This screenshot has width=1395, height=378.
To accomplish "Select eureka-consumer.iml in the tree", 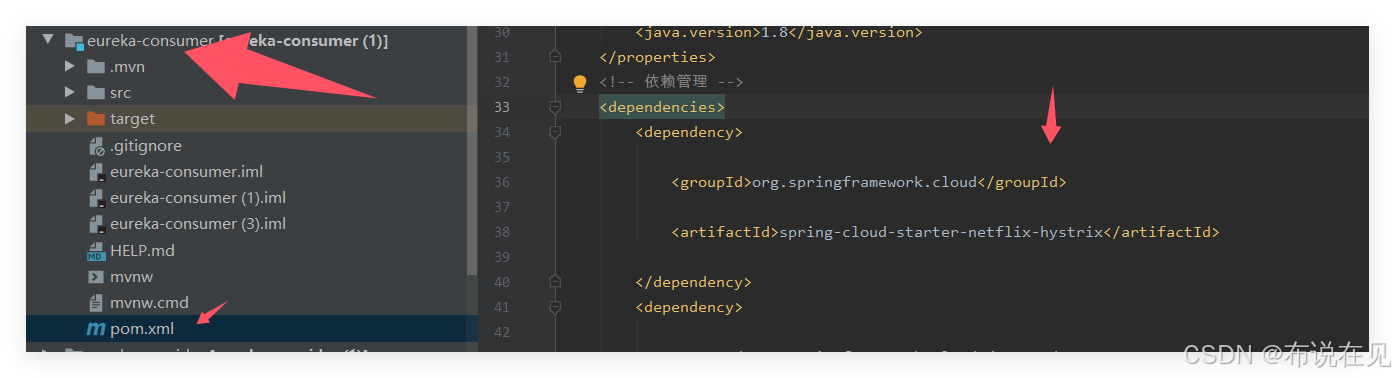I will (x=186, y=172).
